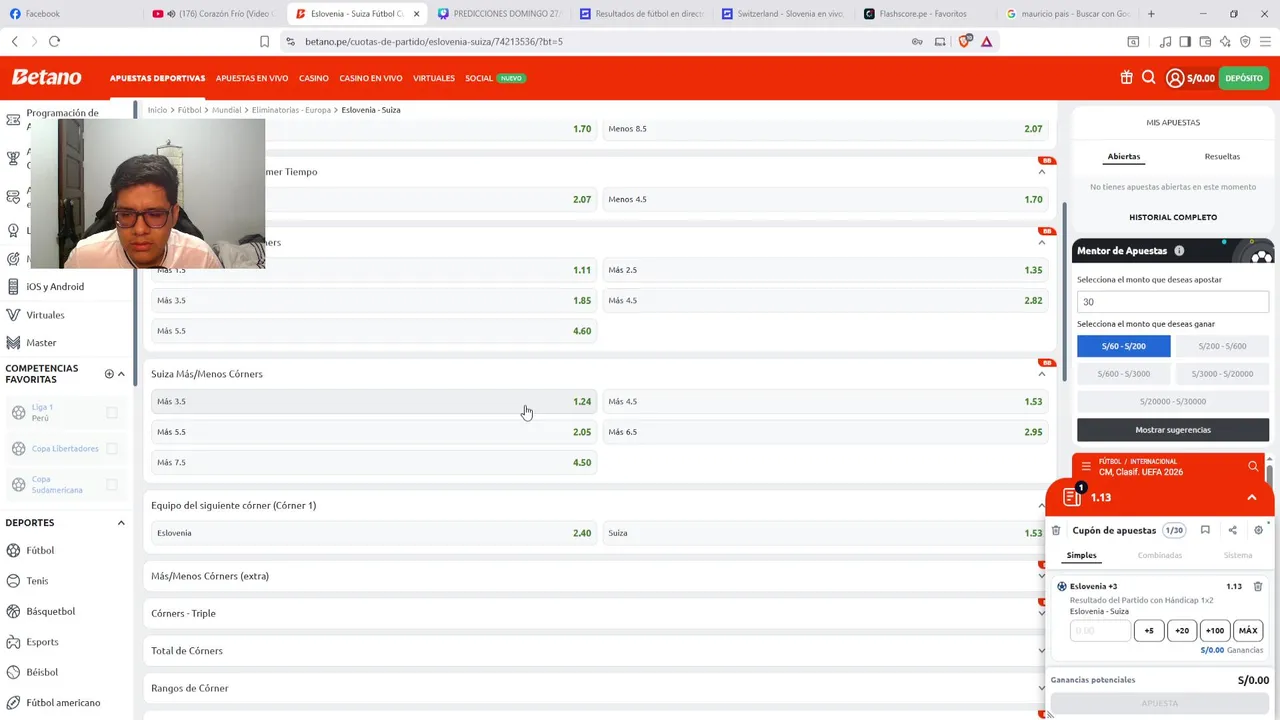Expand Rangos de Córner section

pyautogui.click(x=1041, y=688)
